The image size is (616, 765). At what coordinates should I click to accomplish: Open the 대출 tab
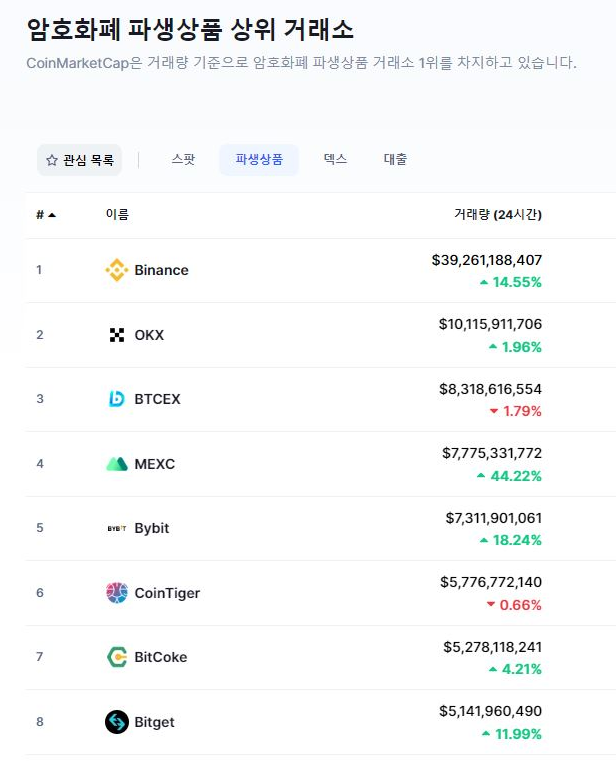tap(395, 159)
